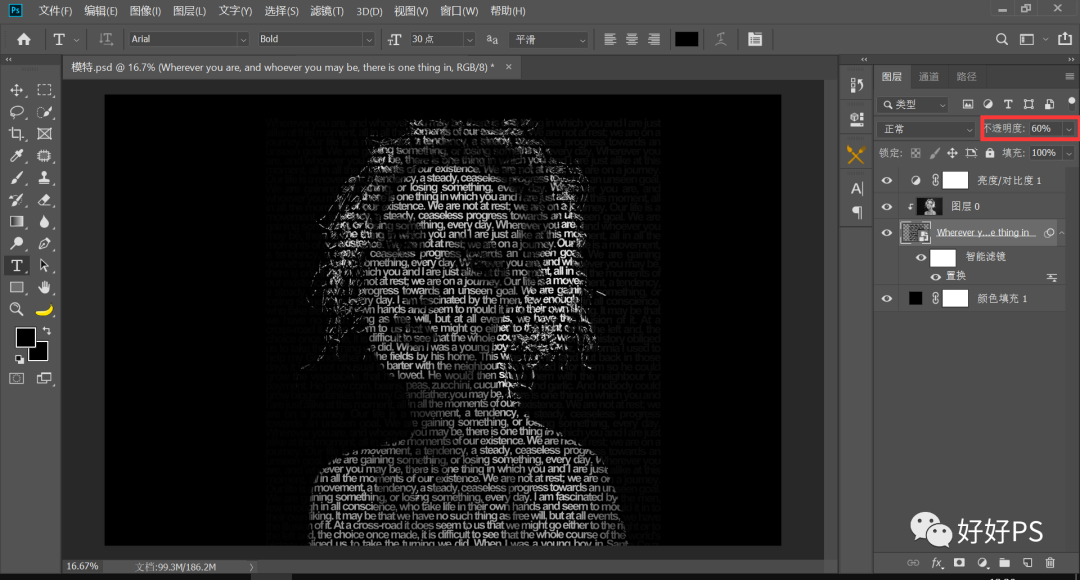This screenshot has width=1080, height=580.
Task: Reset default foreground and background colors
Action: (19, 359)
